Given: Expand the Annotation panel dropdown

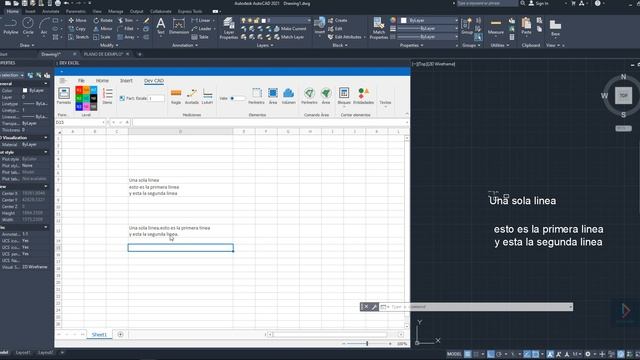Looking at the screenshot, I should pyautogui.click(x=185, y=45).
